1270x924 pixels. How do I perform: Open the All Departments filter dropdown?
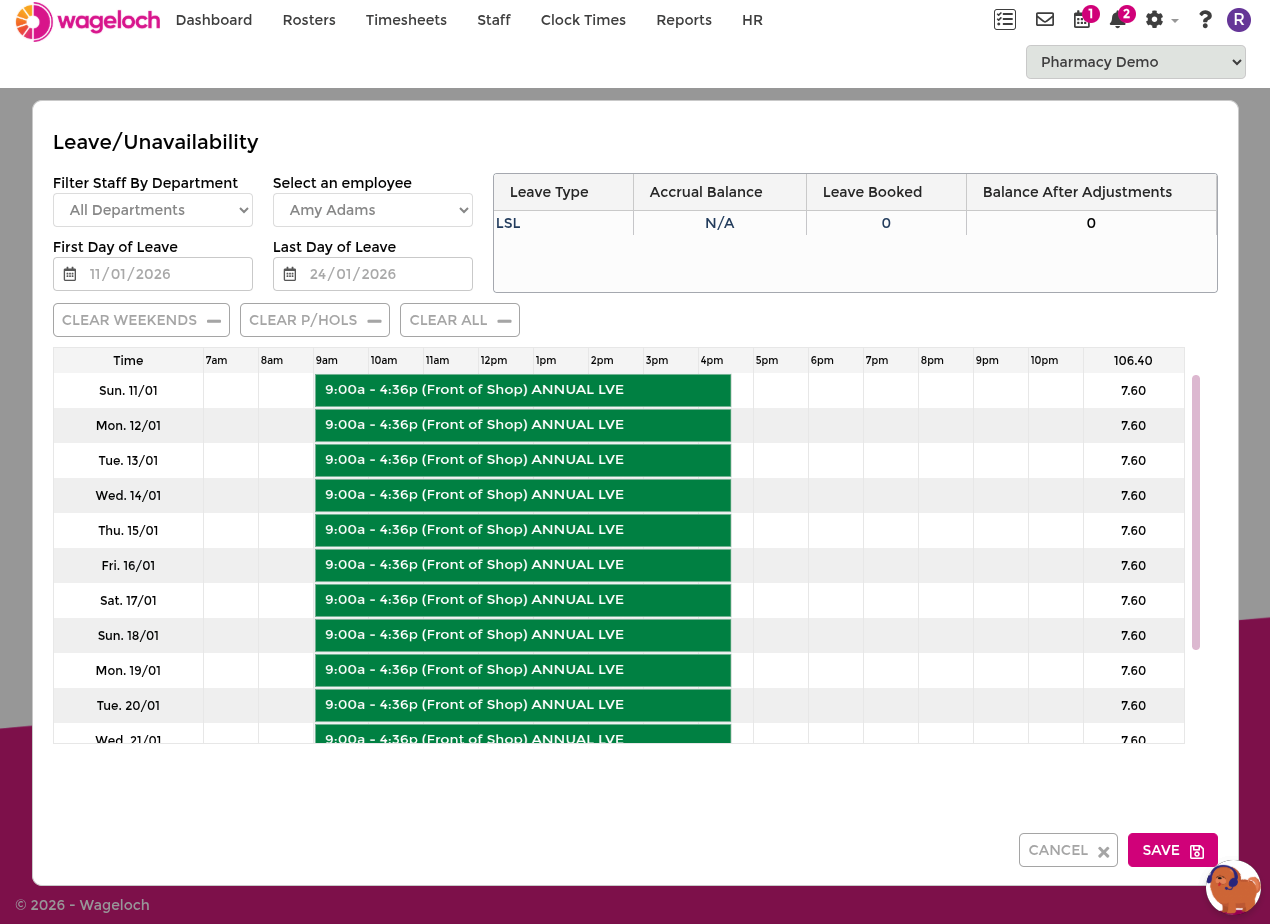coord(153,210)
